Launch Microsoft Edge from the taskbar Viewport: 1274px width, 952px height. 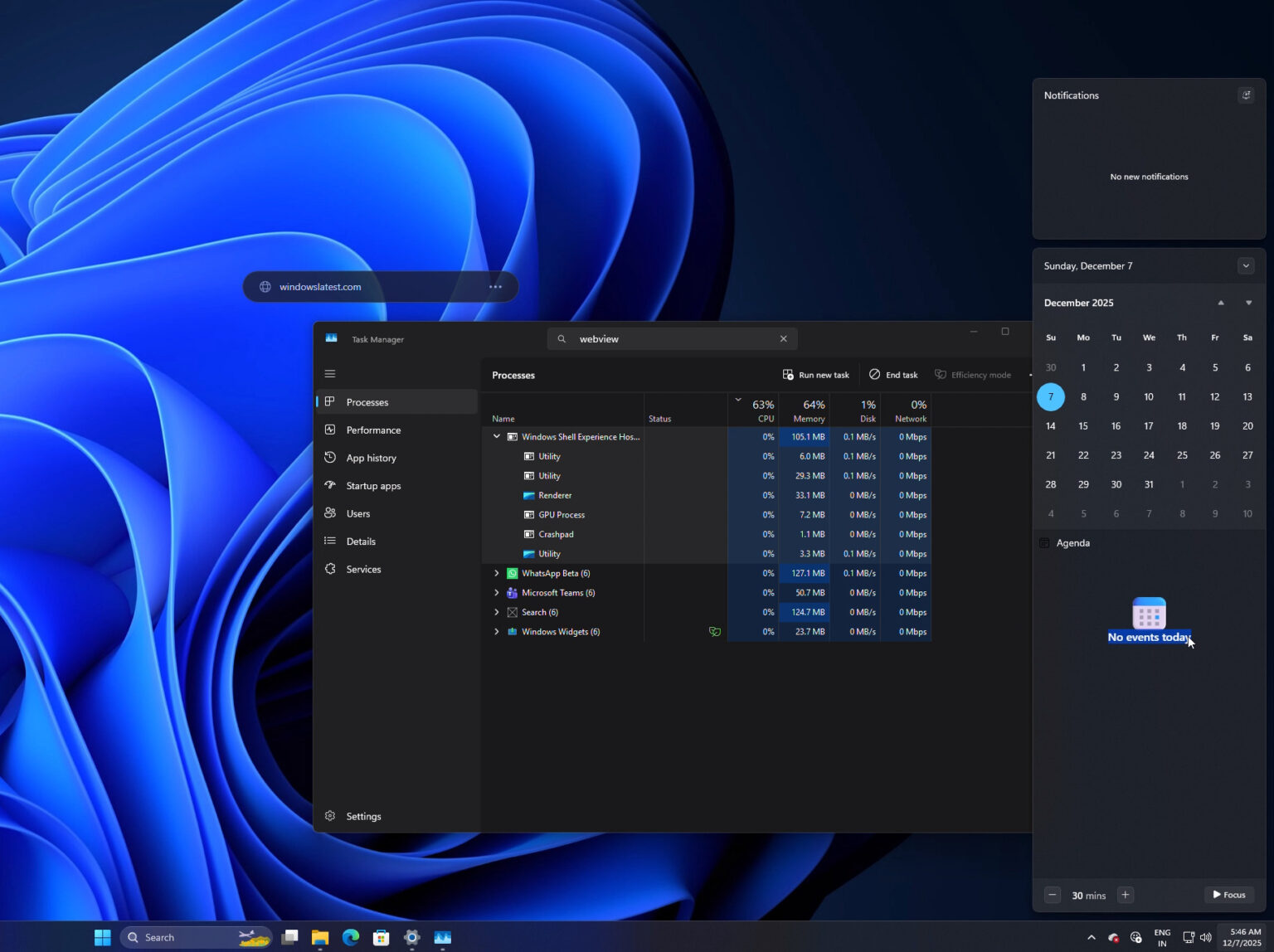tap(350, 937)
